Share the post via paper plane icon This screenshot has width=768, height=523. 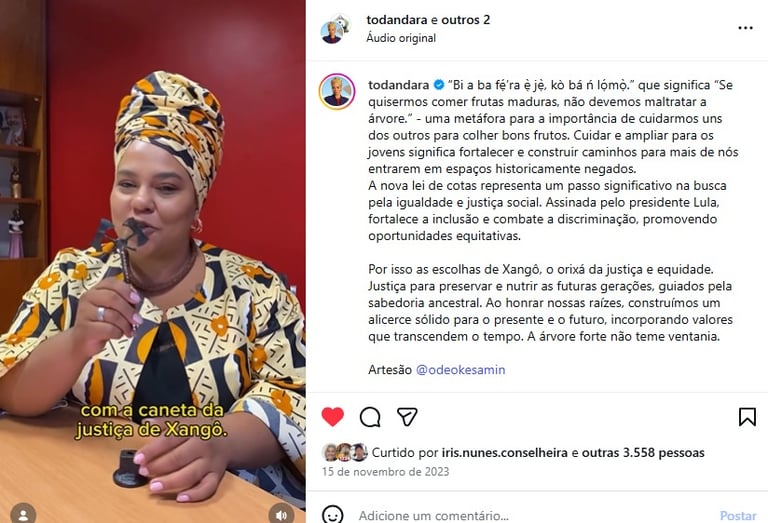pyautogui.click(x=407, y=417)
